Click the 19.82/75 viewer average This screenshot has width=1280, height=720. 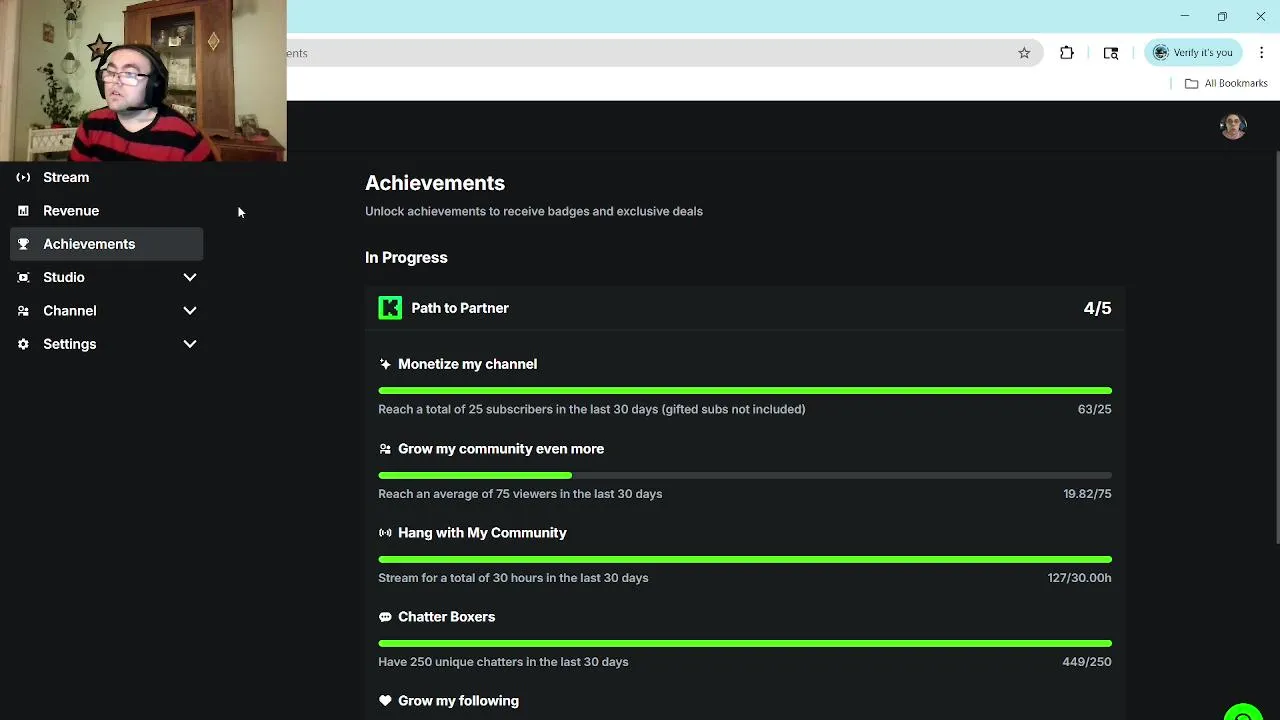pyautogui.click(x=1087, y=494)
